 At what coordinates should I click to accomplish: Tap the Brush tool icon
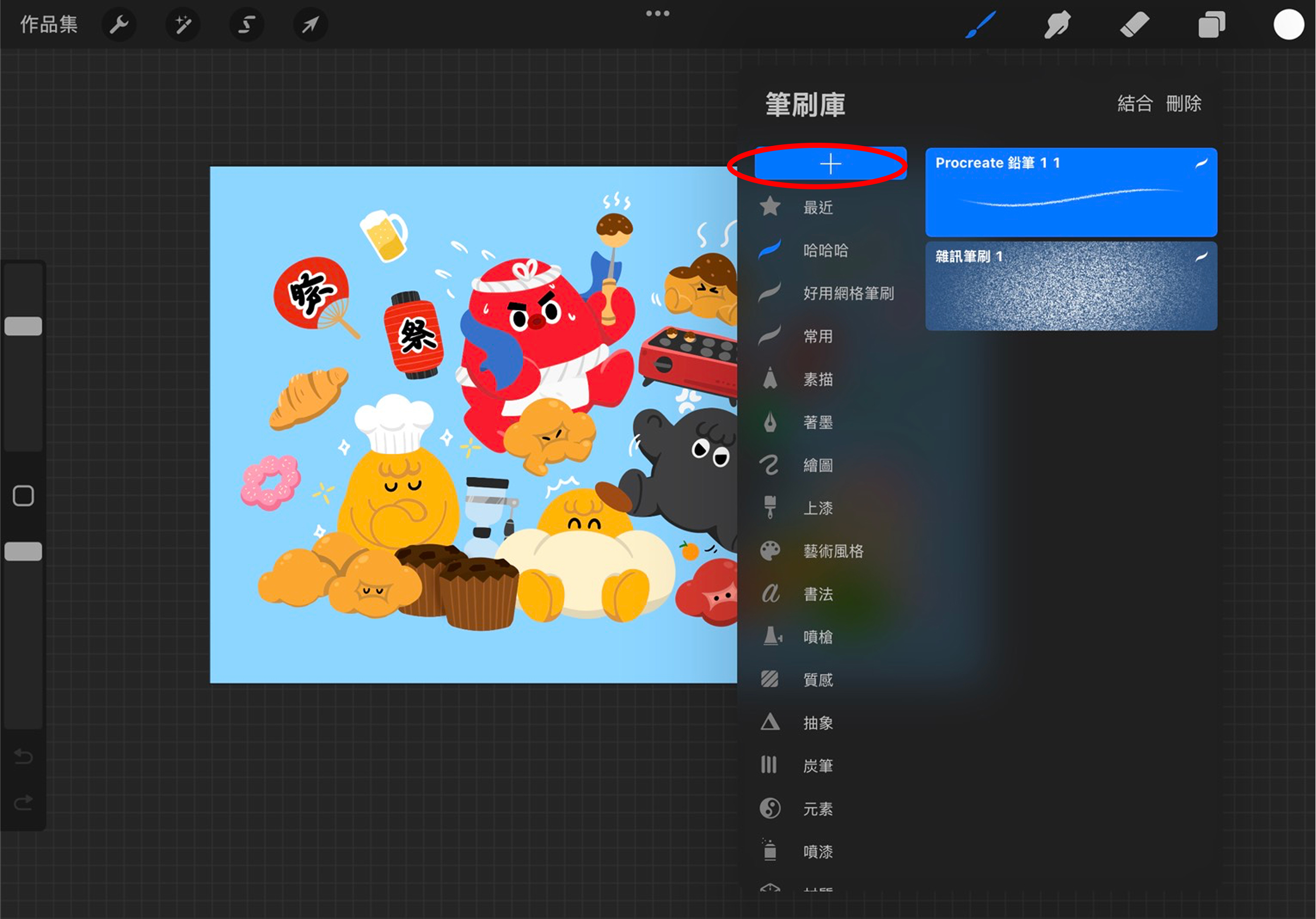[981, 25]
